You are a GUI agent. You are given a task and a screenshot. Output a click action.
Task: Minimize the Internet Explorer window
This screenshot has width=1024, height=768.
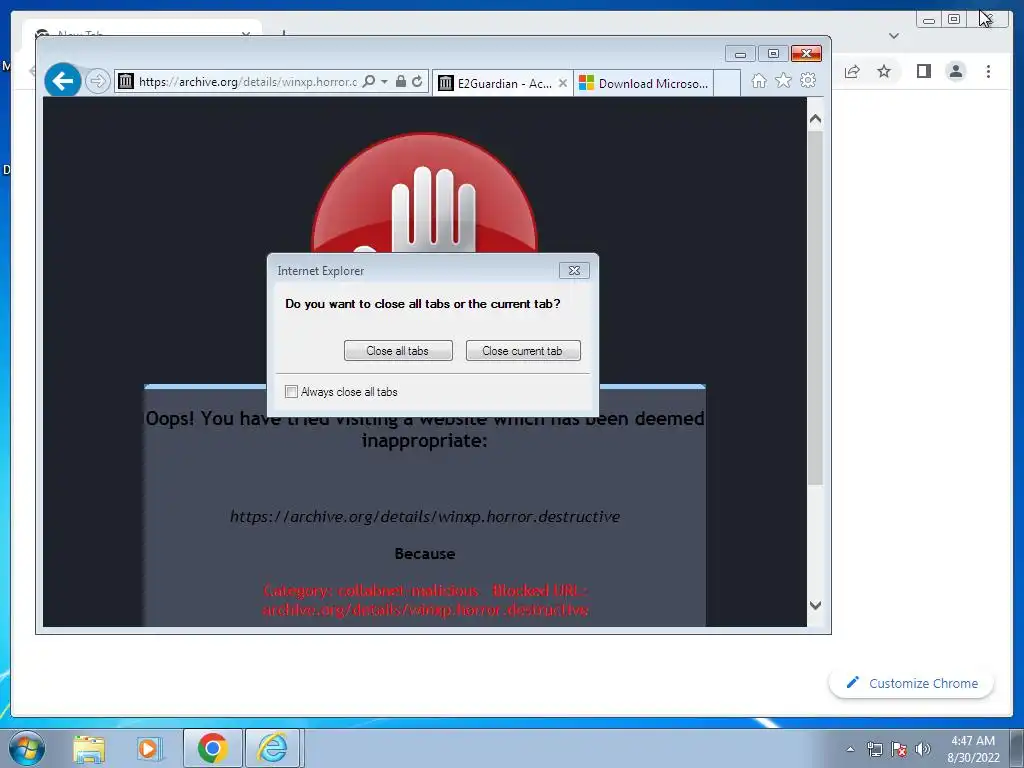740,54
